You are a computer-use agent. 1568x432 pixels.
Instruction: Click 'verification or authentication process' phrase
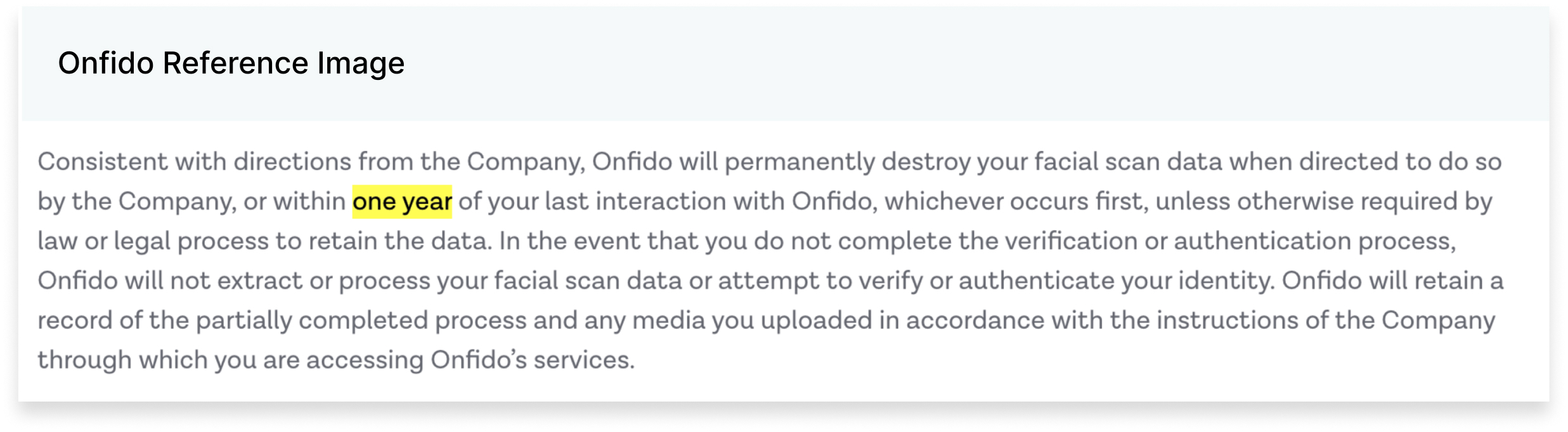point(1229,242)
